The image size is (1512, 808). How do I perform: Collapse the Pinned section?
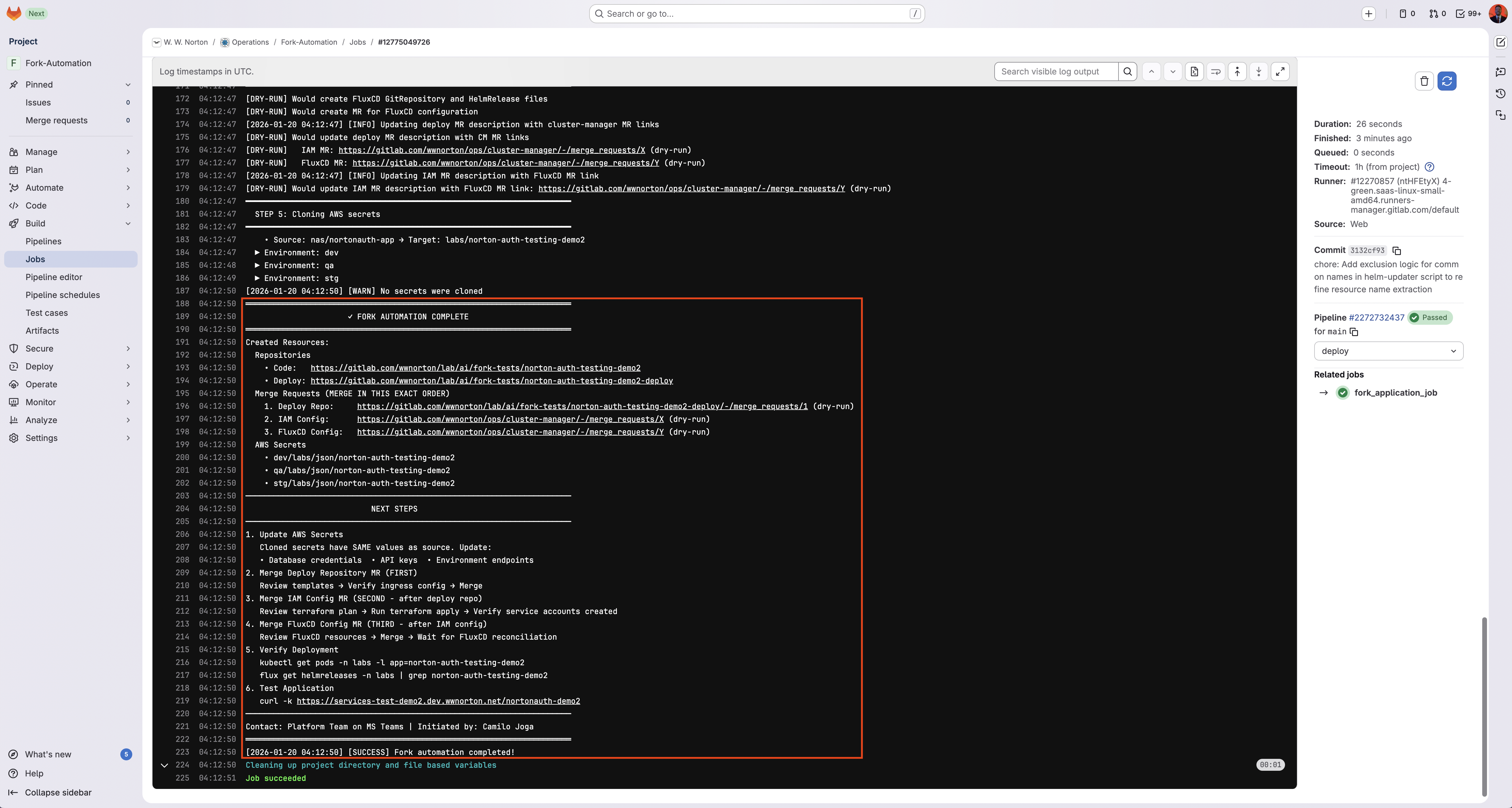tap(70, 85)
